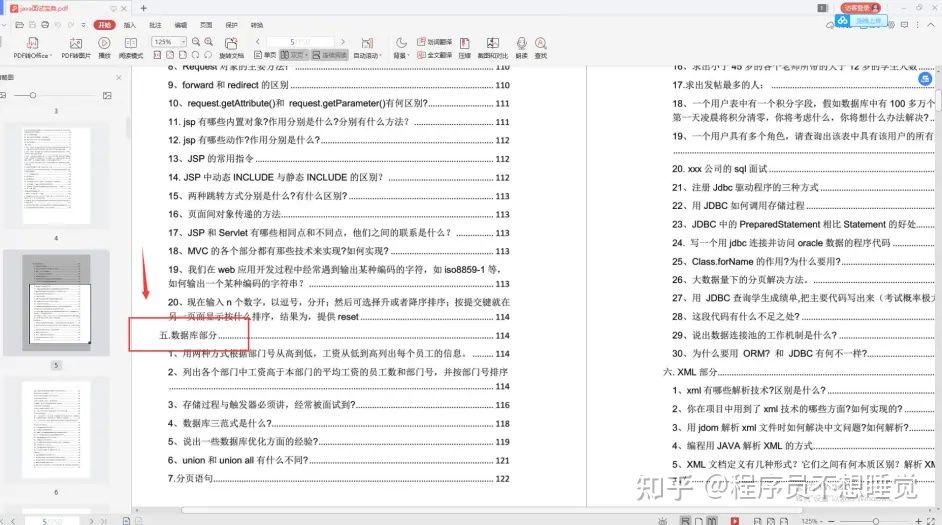
Task: Open the 编辑 tab
Action: click(181, 25)
